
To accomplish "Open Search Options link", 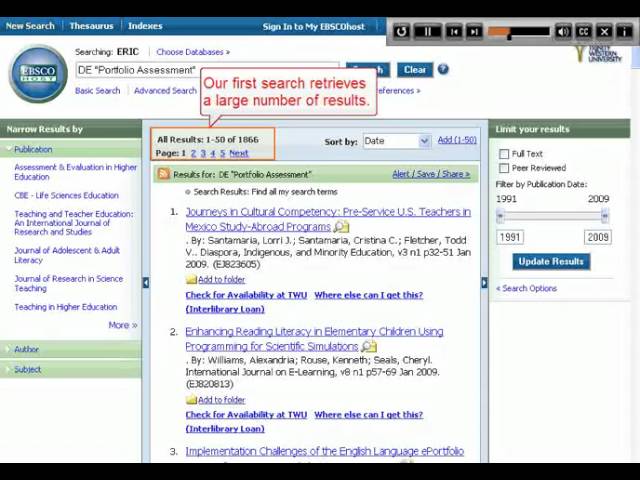I will pyautogui.click(x=526, y=288).
